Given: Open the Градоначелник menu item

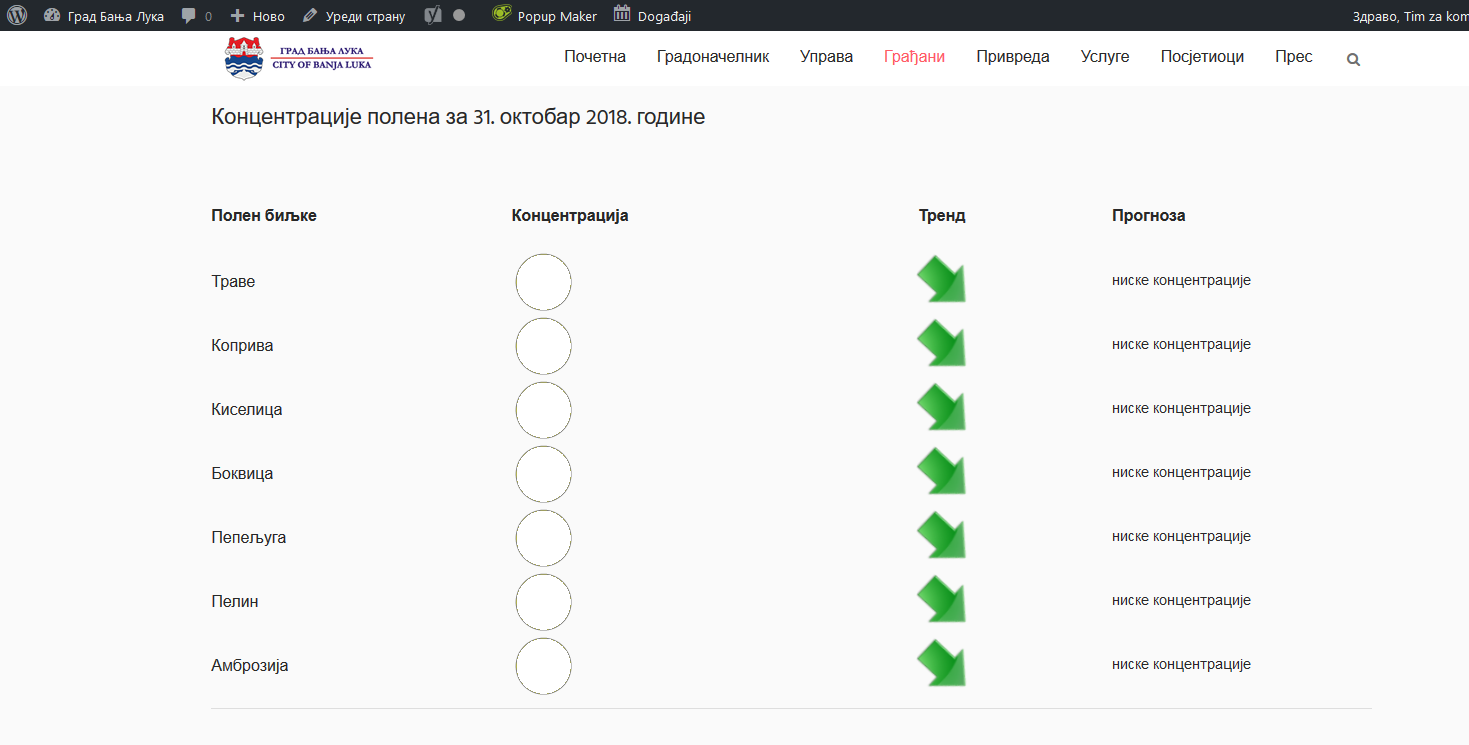Looking at the screenshot, I should click(713, 57).
